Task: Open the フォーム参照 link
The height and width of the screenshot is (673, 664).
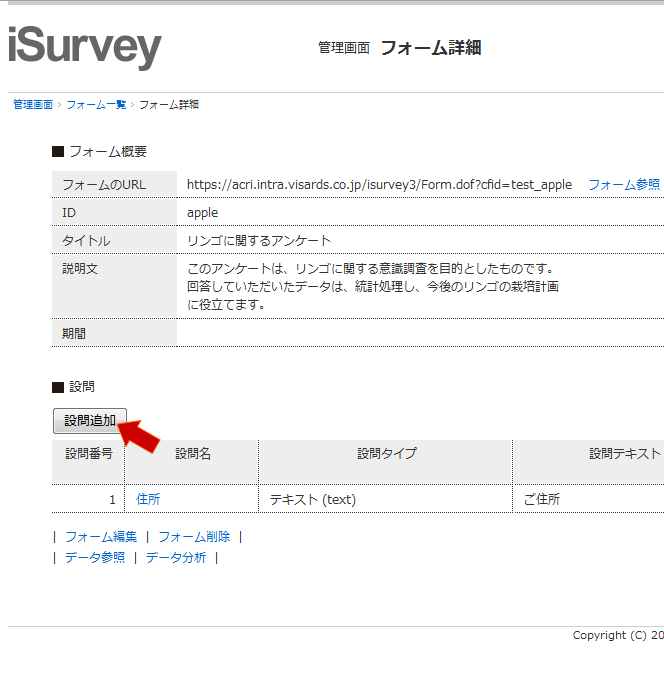Action: pyautogui.click(x=624, y=185)
